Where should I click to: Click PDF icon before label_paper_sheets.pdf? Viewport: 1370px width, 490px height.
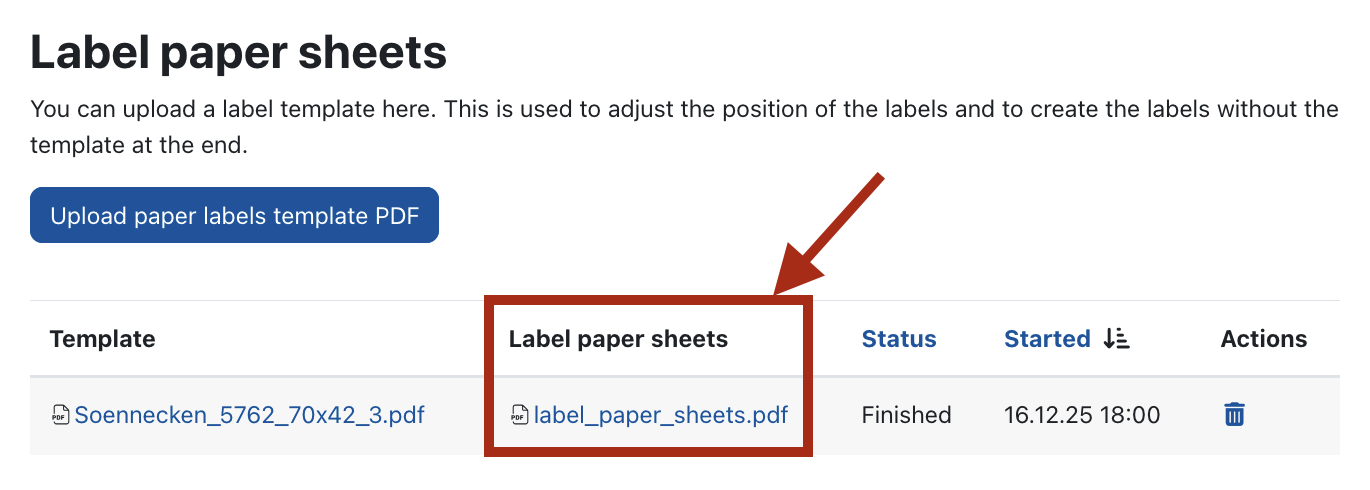519,414
